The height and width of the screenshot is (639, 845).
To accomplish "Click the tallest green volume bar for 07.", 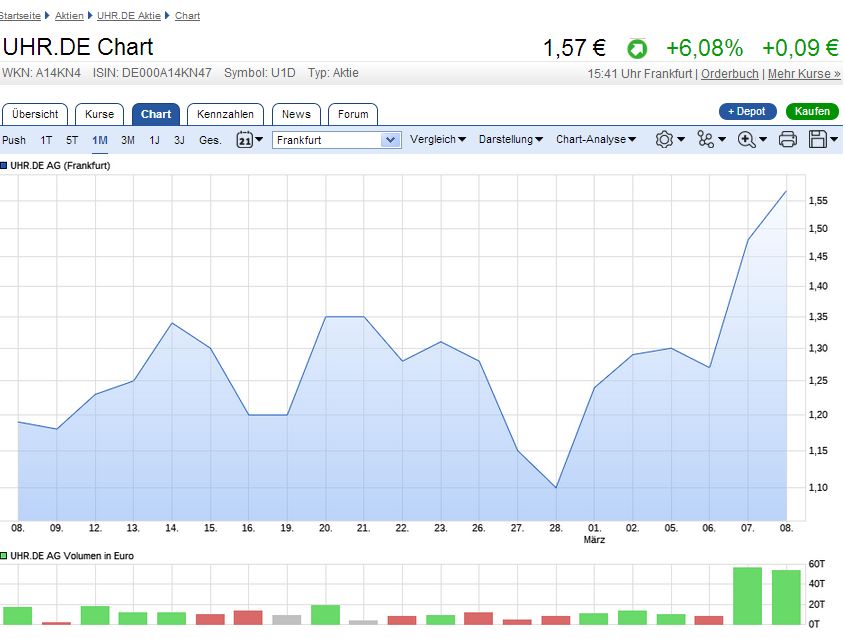I will coord(747,595).
